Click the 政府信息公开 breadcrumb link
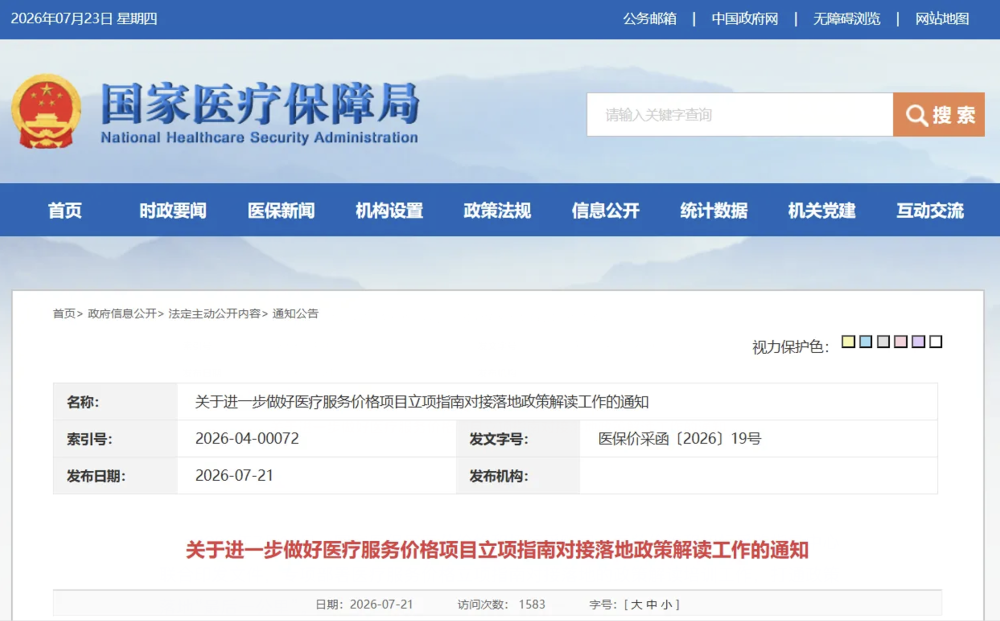The image size is (1000, 621). 122,313
